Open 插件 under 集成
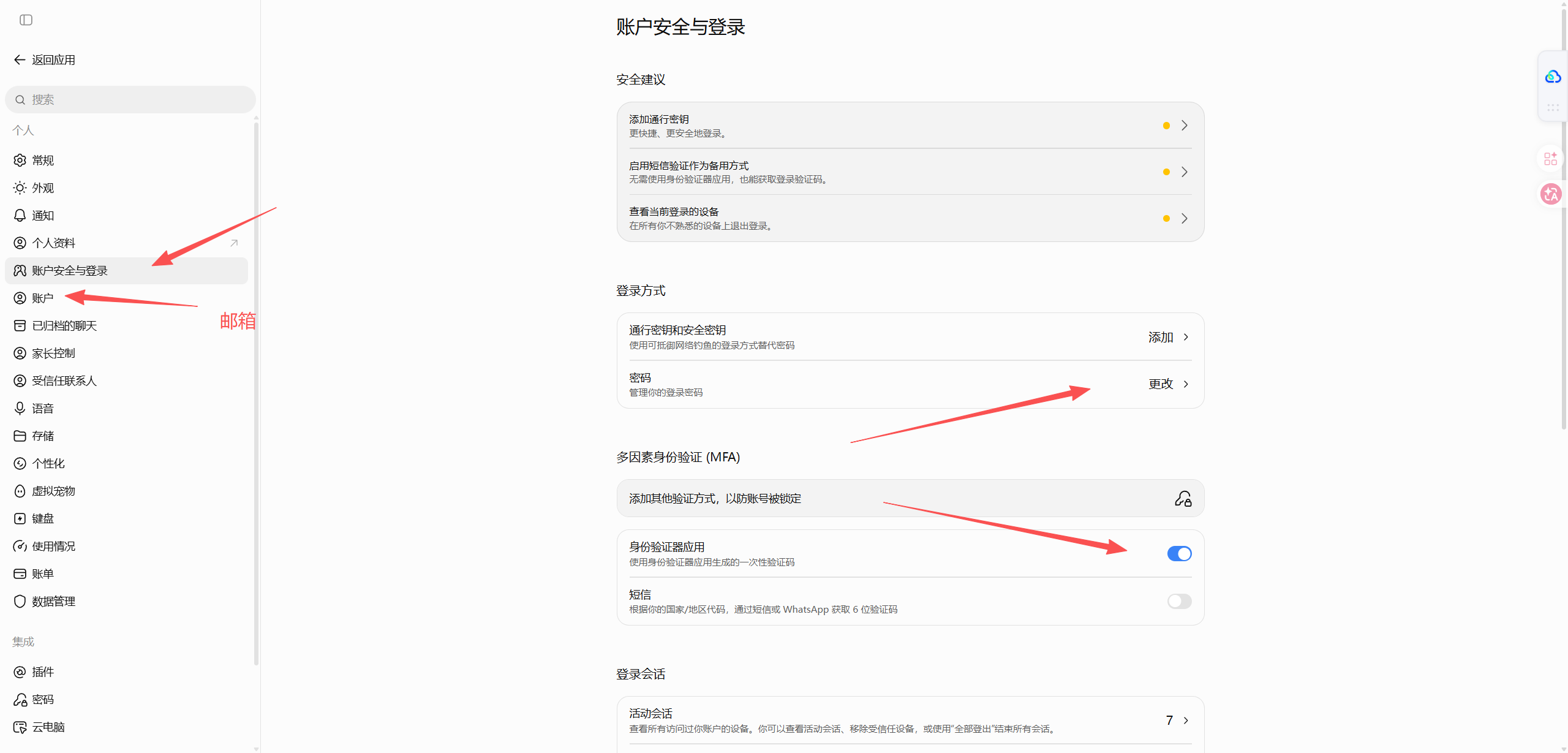Viewport: 1568px width, 753px height. 127,672
